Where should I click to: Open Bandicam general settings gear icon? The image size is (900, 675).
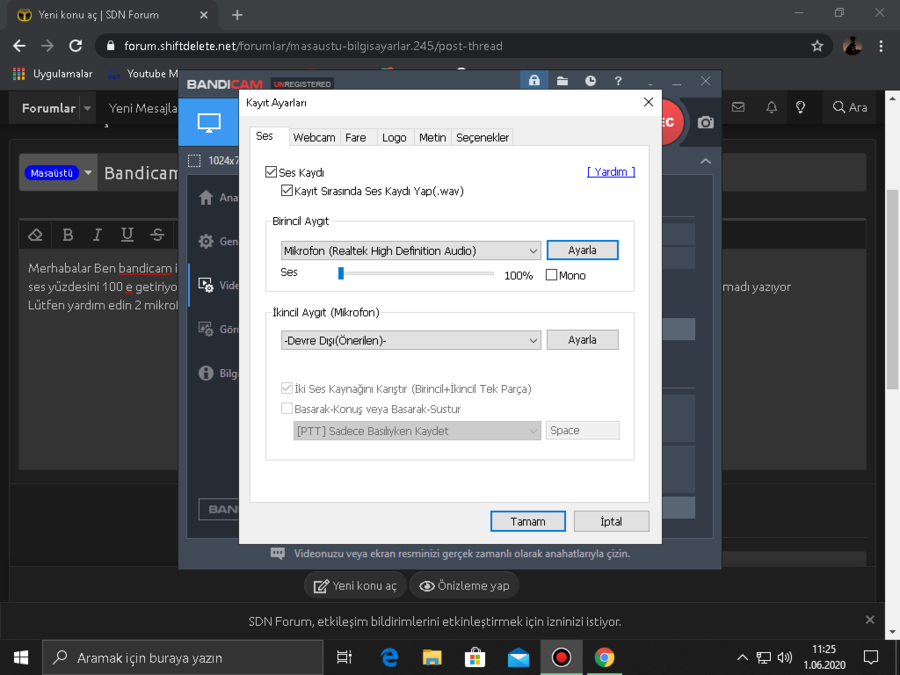[x=206, y=241]
